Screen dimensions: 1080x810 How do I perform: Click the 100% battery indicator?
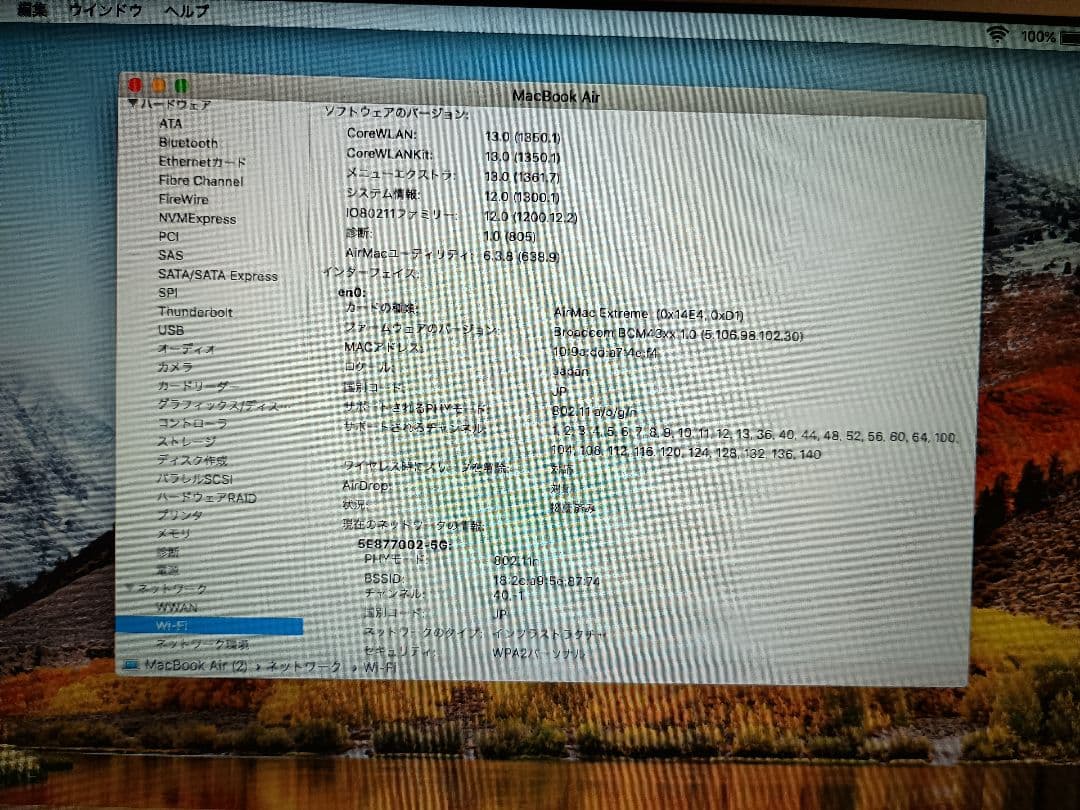click(1038, 37)
